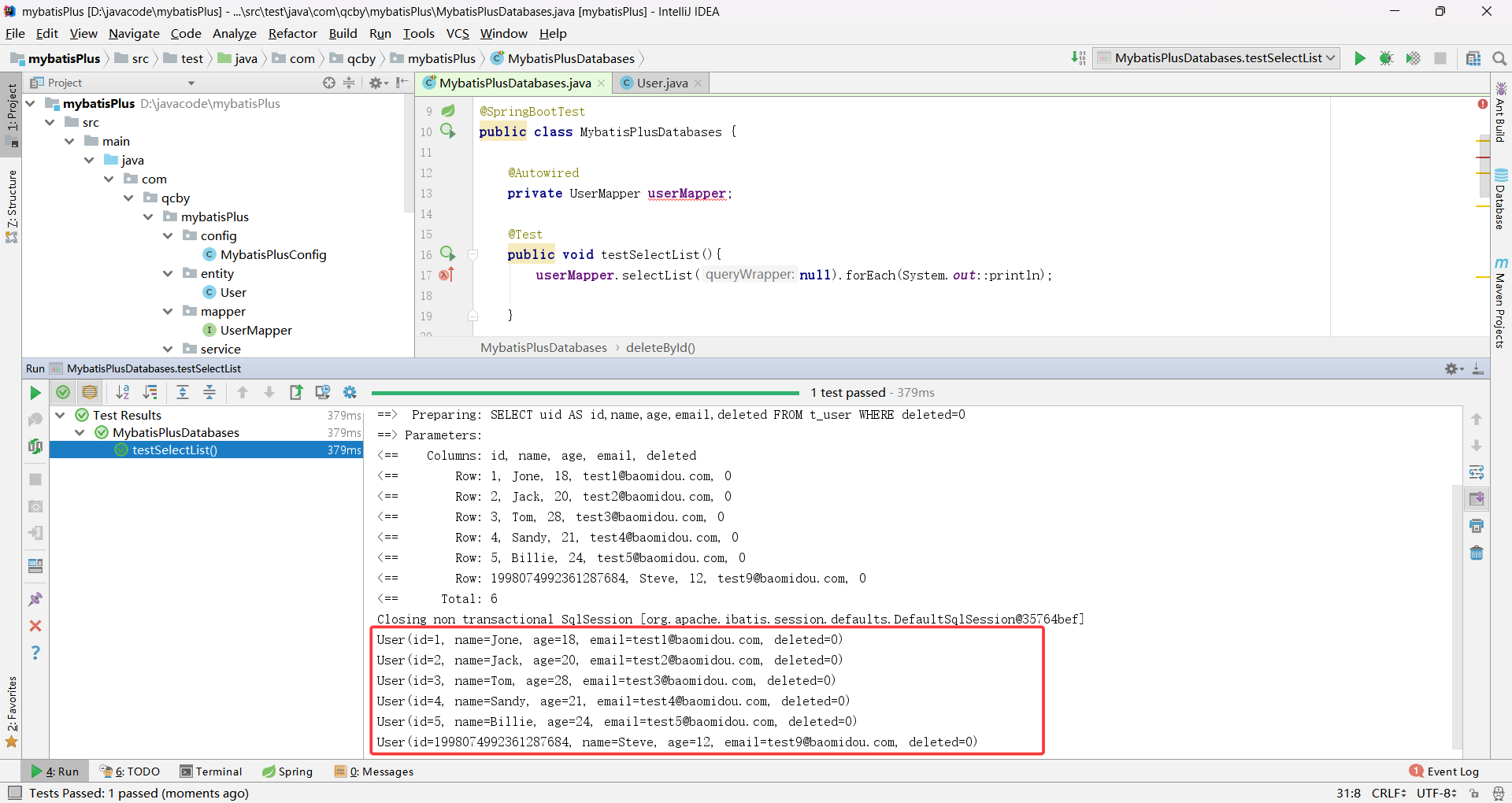Collapse the mapper package node
The height and width of the screenshot is (803, 1512).
[x=168, y=311]
